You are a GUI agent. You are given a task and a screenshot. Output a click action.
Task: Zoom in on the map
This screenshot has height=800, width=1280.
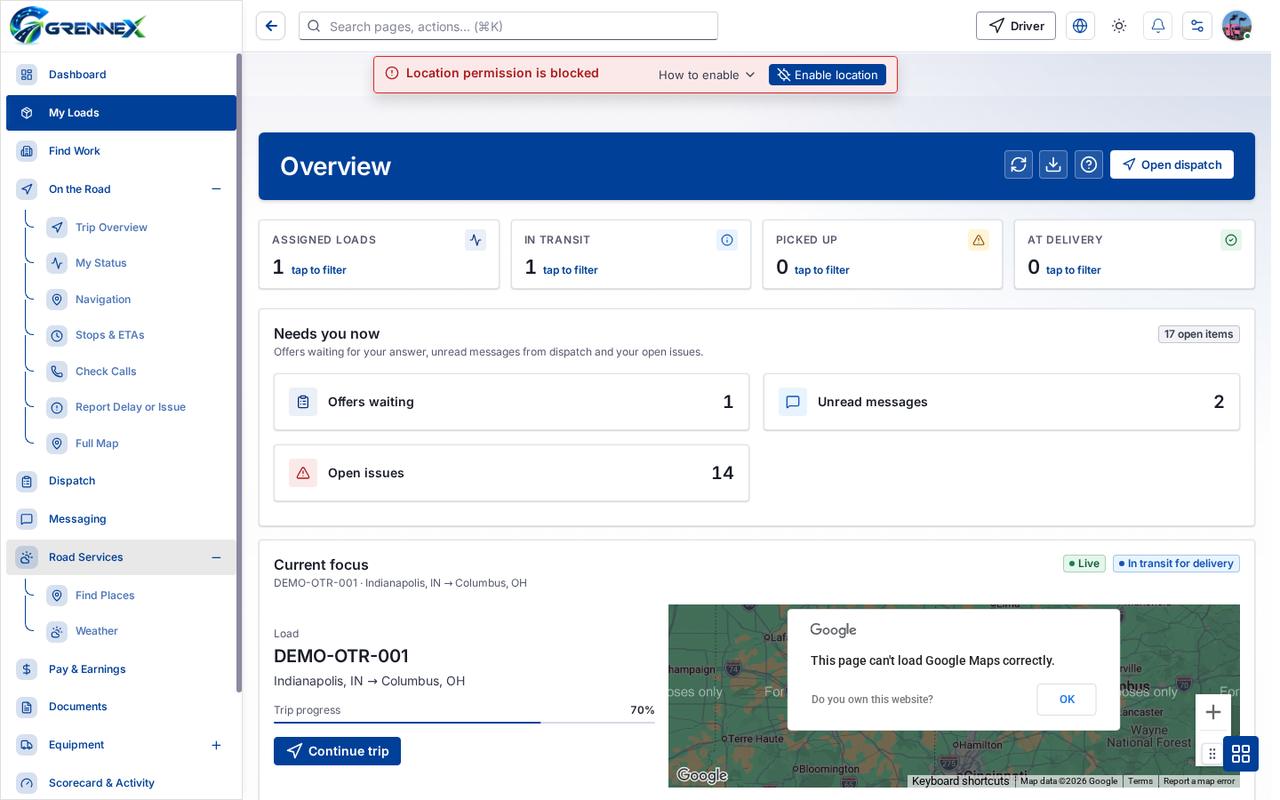[1213, 712]
